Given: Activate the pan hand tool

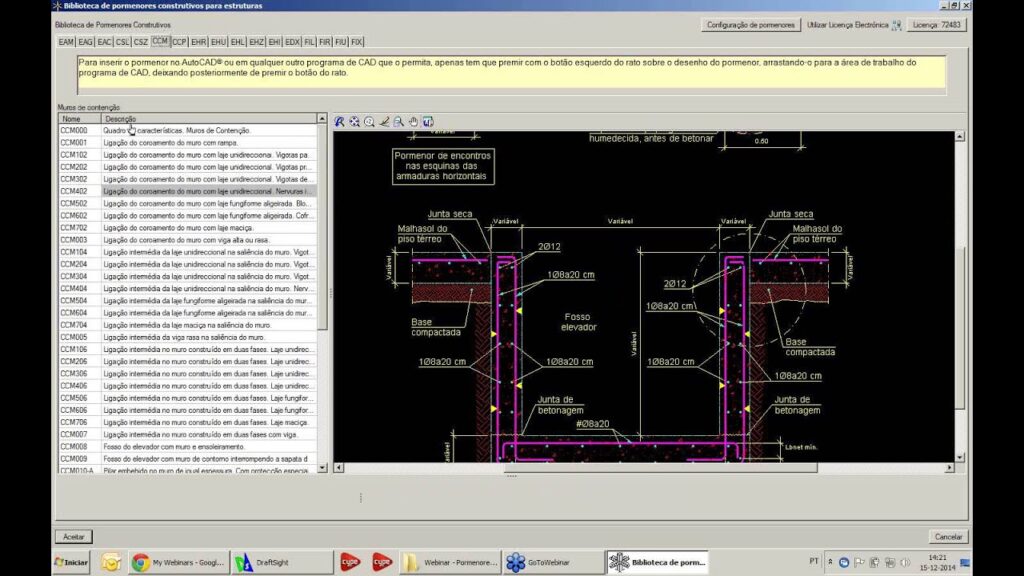Looking at the screenshot, I should tap(413, 122).
